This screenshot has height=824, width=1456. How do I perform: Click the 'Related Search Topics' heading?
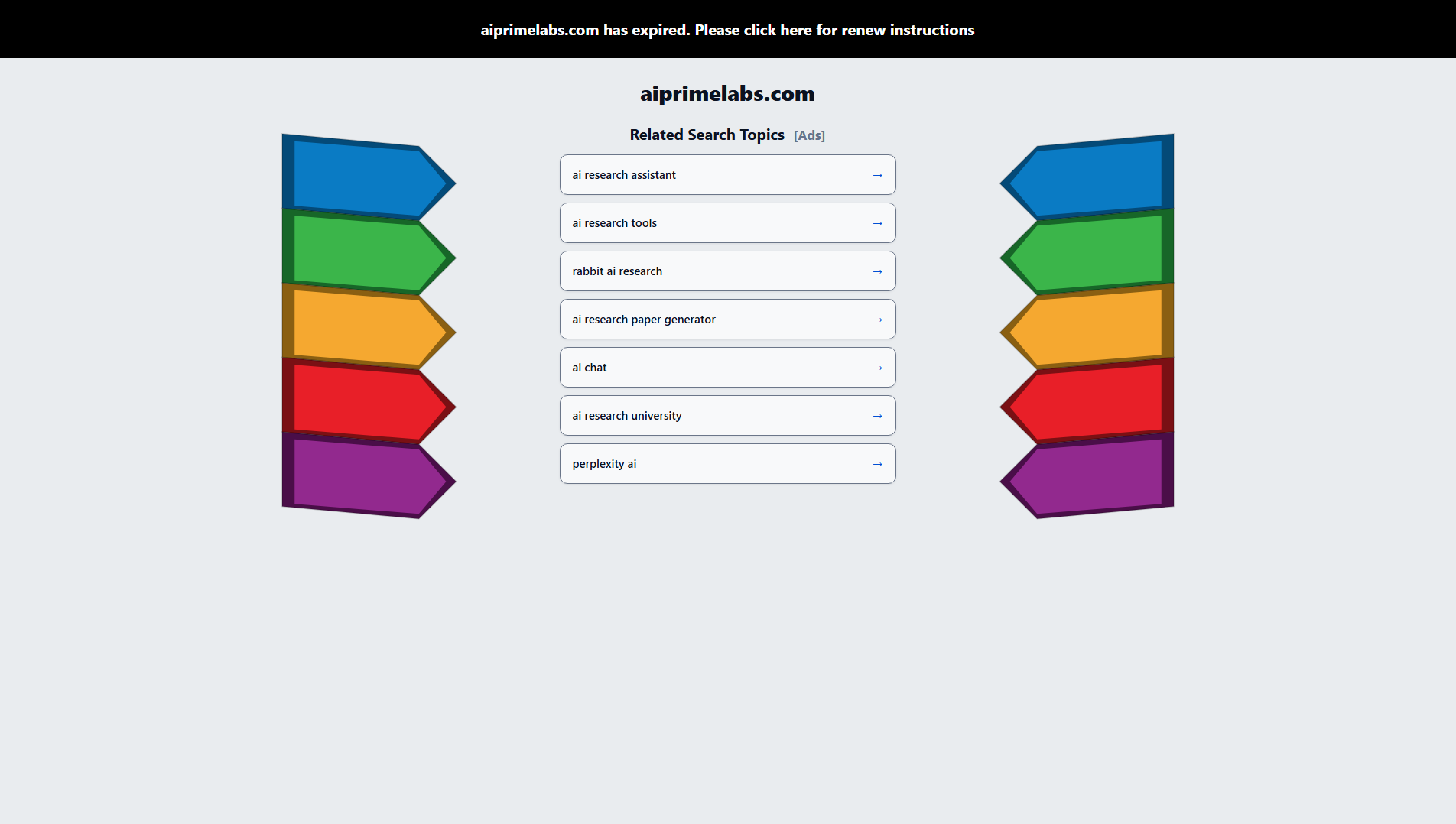pyautogui.click(x=707, y=135)
